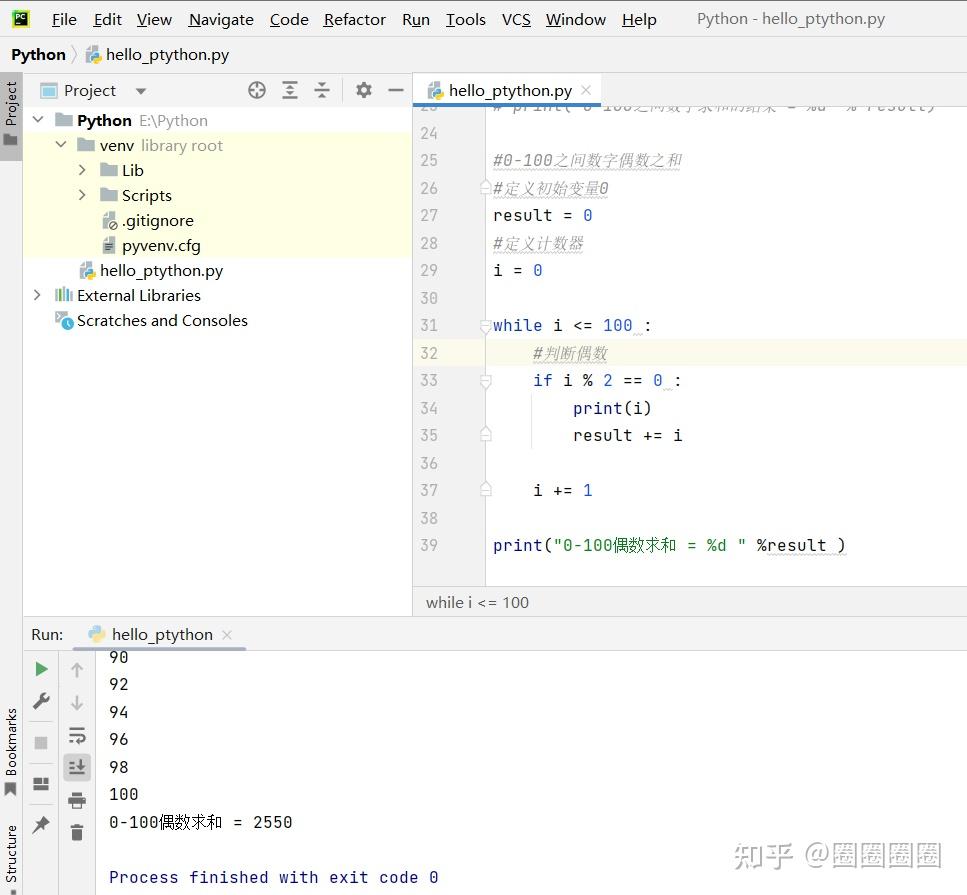Image resolution: width=967 pixels, height=895 pixels.
Task: Open Project panel options with the gear icon
Action: [363, 90]
